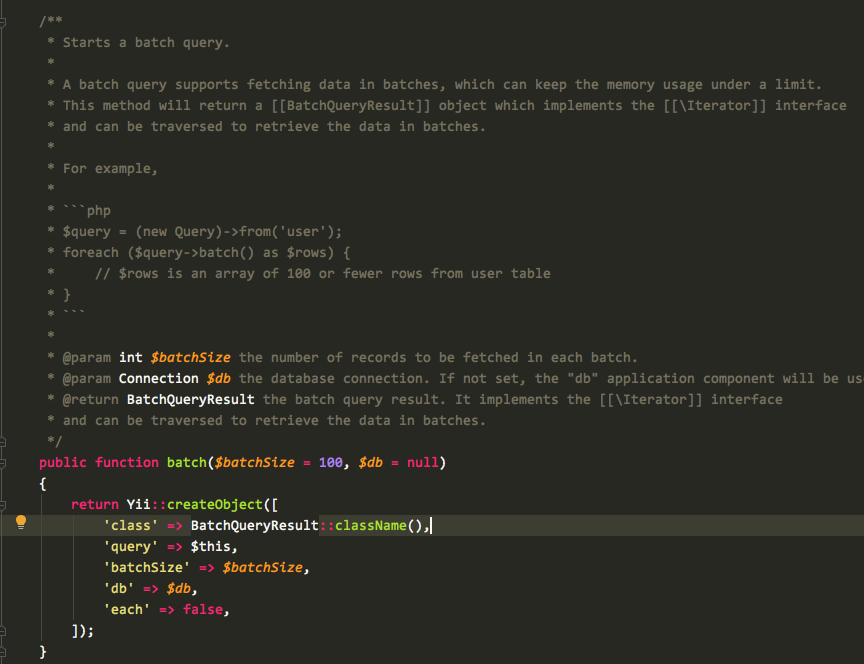
Task: Click 'BatchQueryResult' in the @return line
Action: tap(191, 400)
